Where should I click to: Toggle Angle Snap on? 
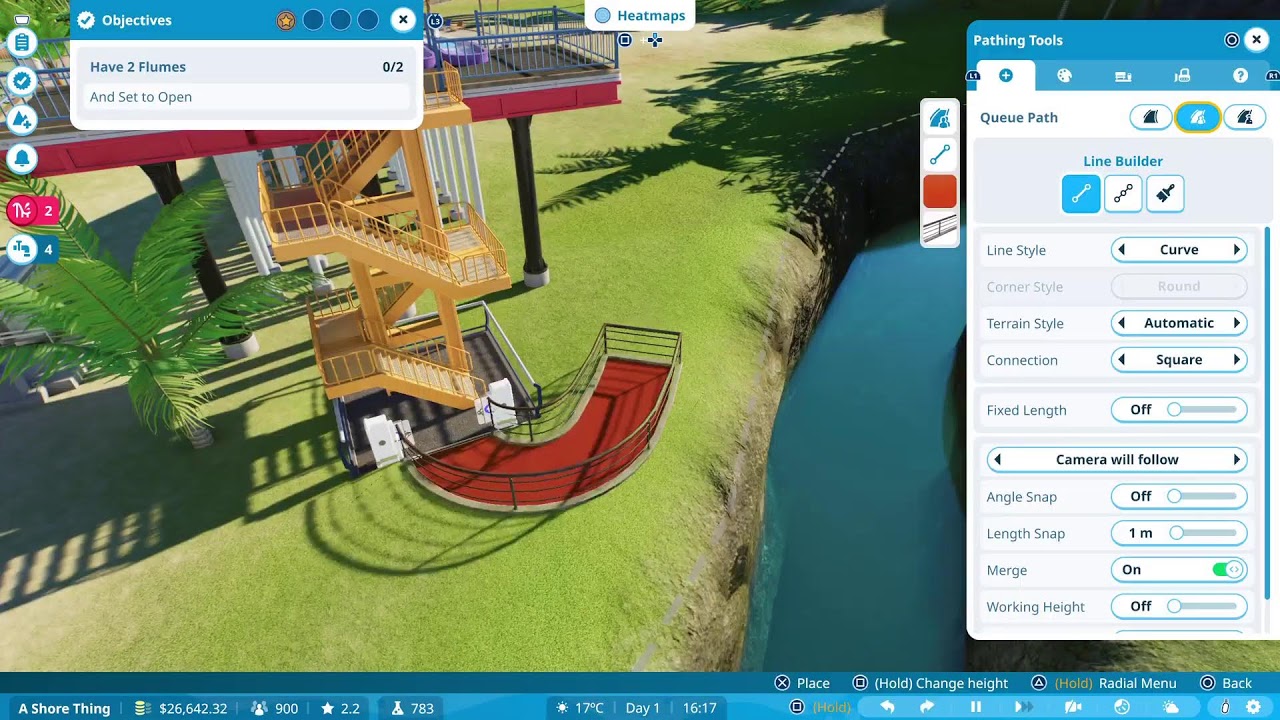1179,496
